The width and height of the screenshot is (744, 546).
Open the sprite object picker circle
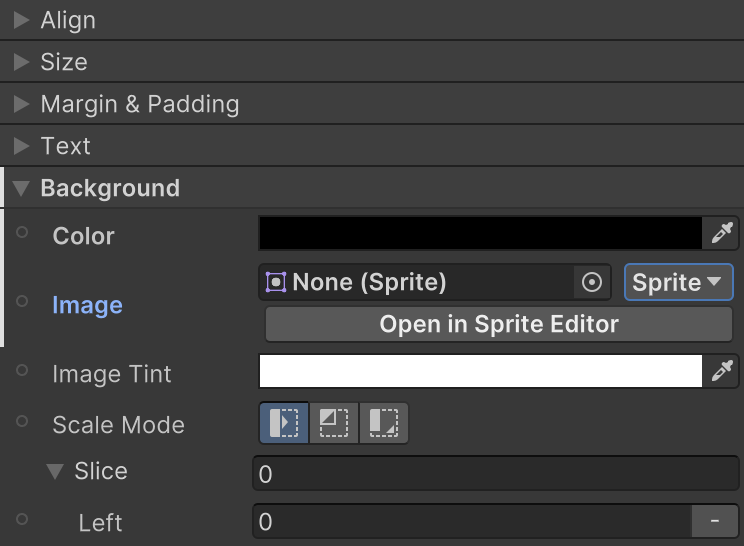(x=591, y=283)
